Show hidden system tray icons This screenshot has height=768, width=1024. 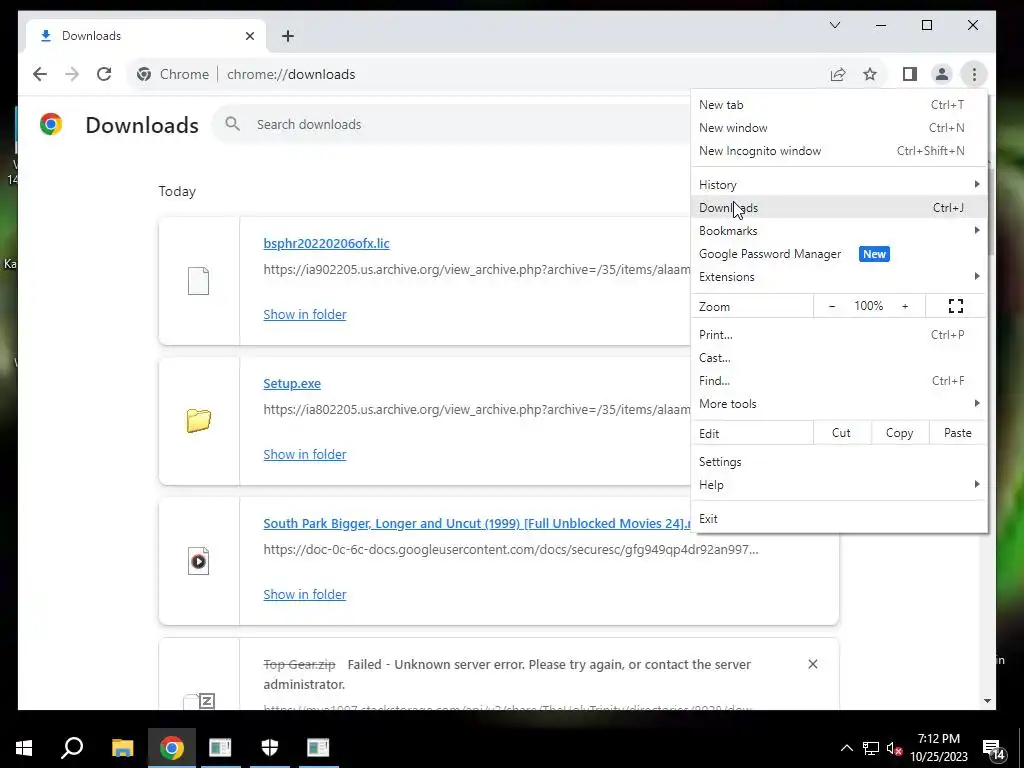[846, 748]
